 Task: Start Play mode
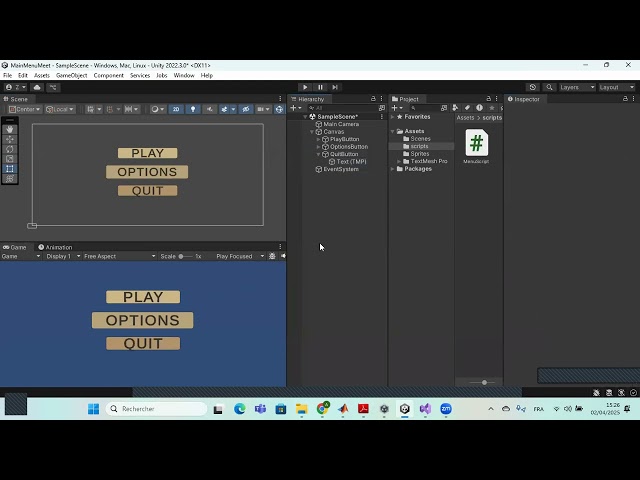click(305, 87)
